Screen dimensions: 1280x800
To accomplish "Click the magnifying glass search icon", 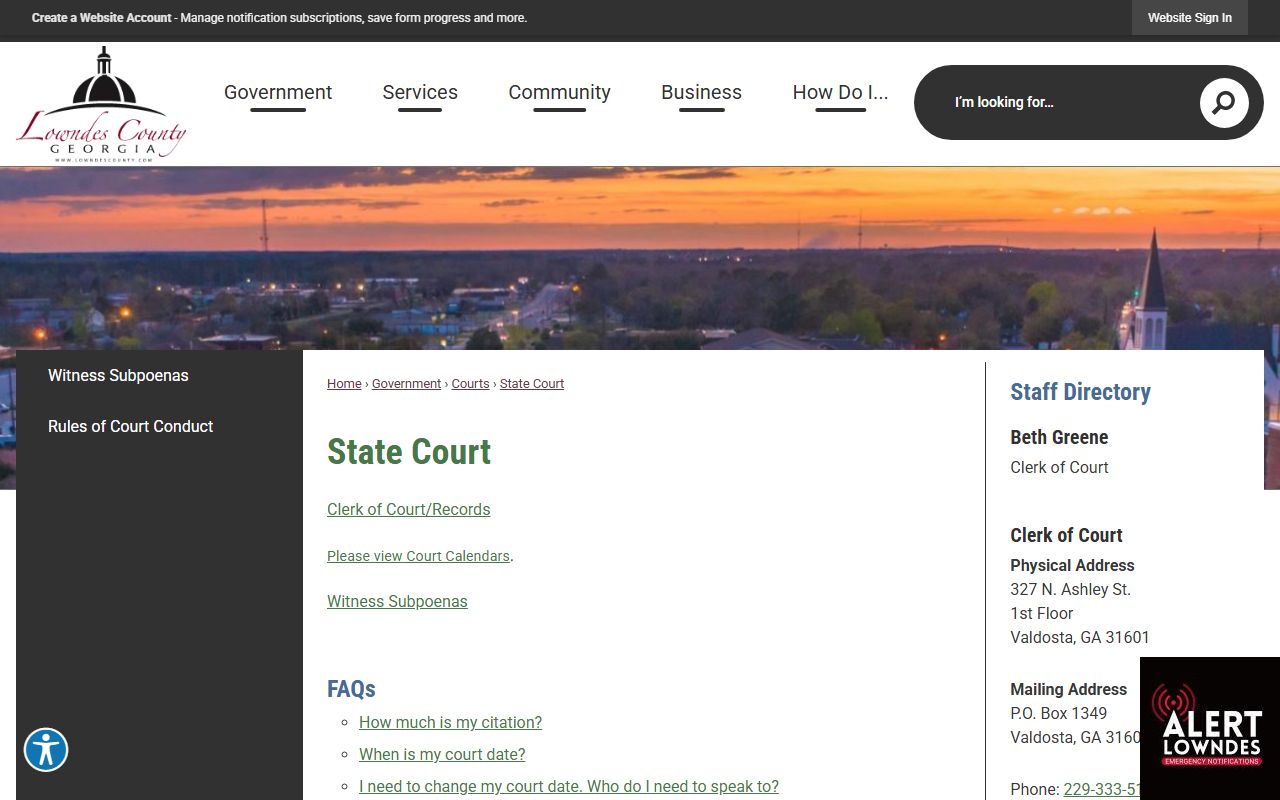I will (x=1224, y=102).
